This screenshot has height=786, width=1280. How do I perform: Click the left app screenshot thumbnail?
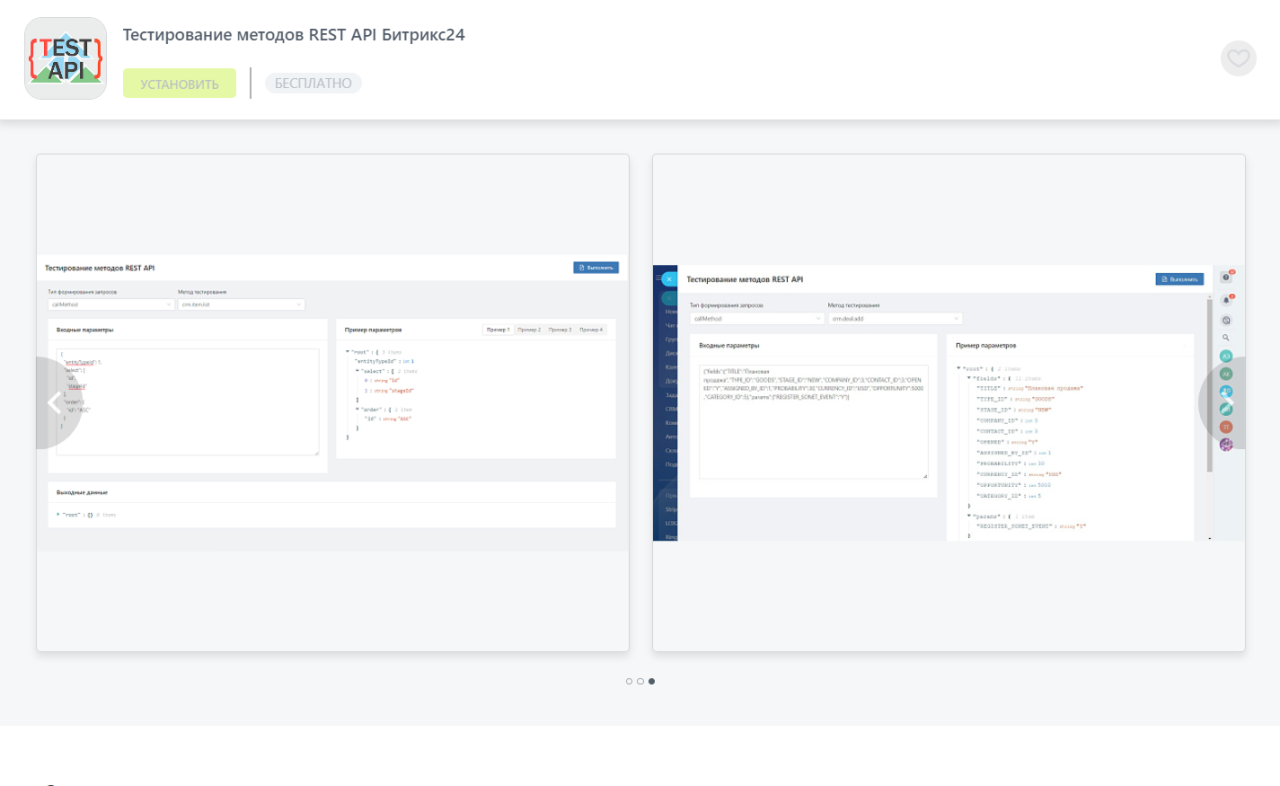coord(333,403)
